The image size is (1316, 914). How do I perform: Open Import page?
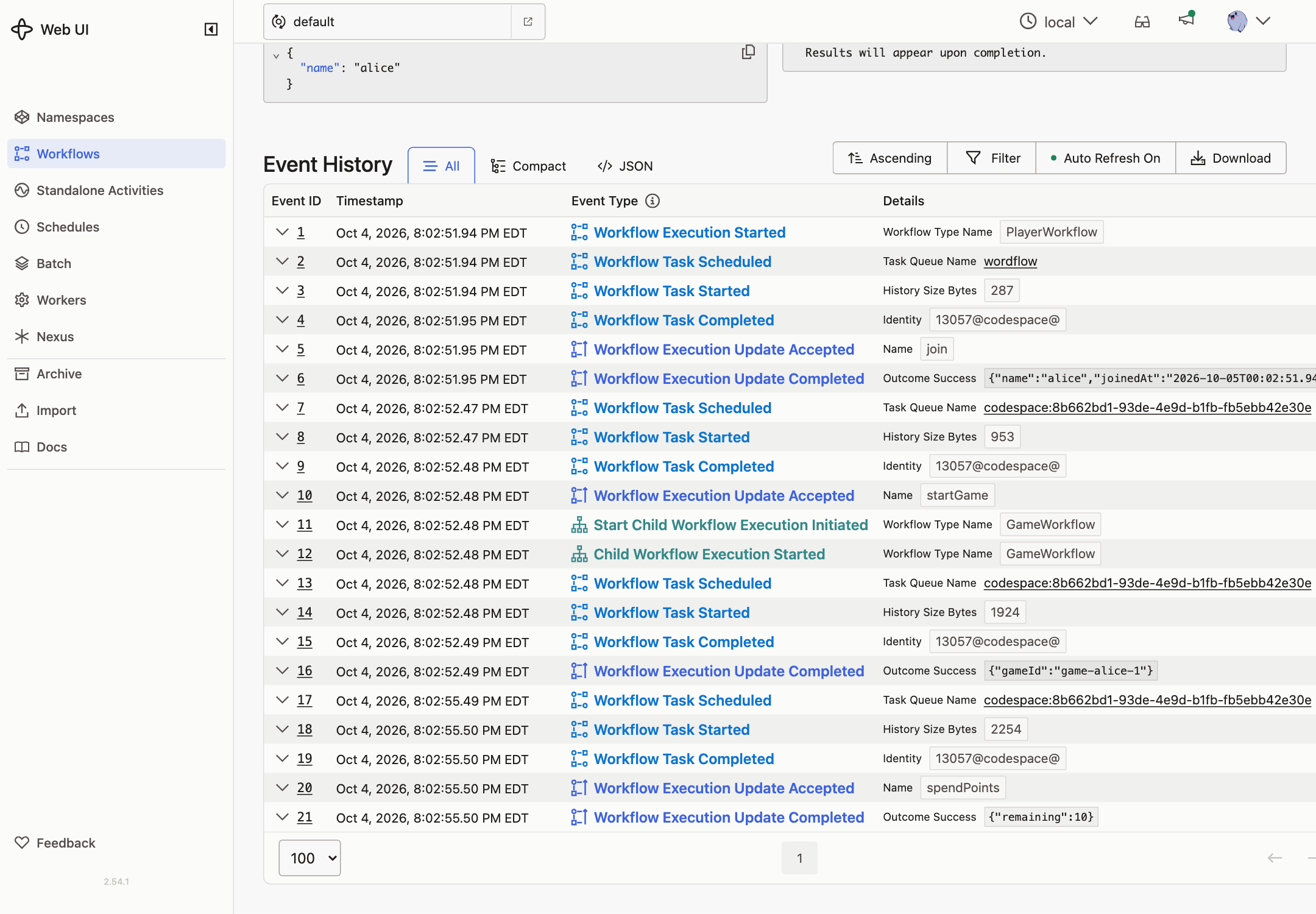coord(116,410)
